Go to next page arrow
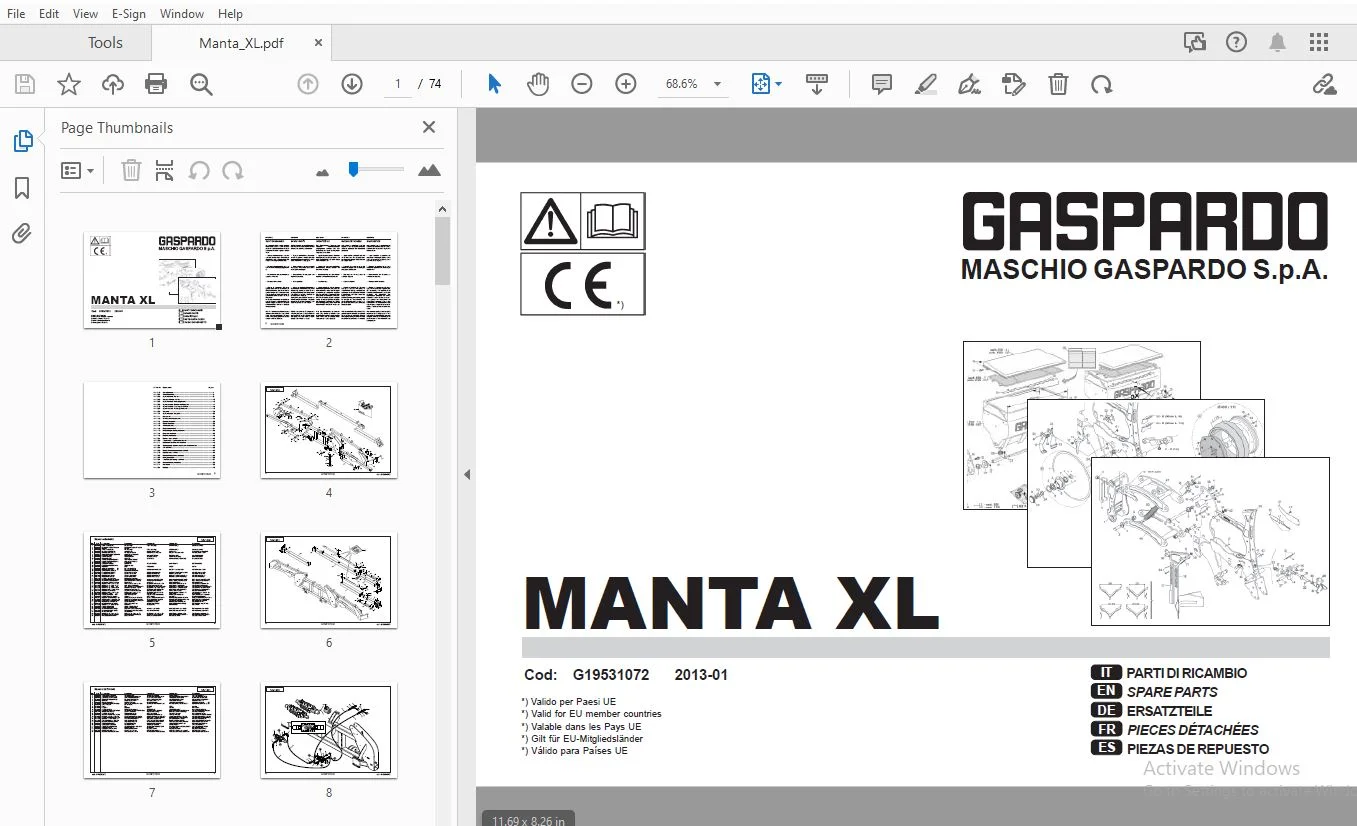Viewport: 1357px width, 826px height. pyautogui.click(x=352, y=85)
